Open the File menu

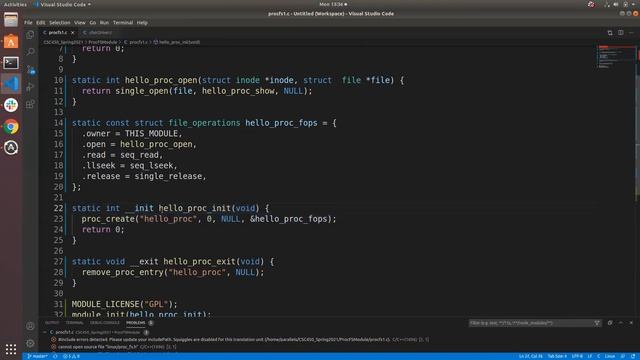pos(28,23)
